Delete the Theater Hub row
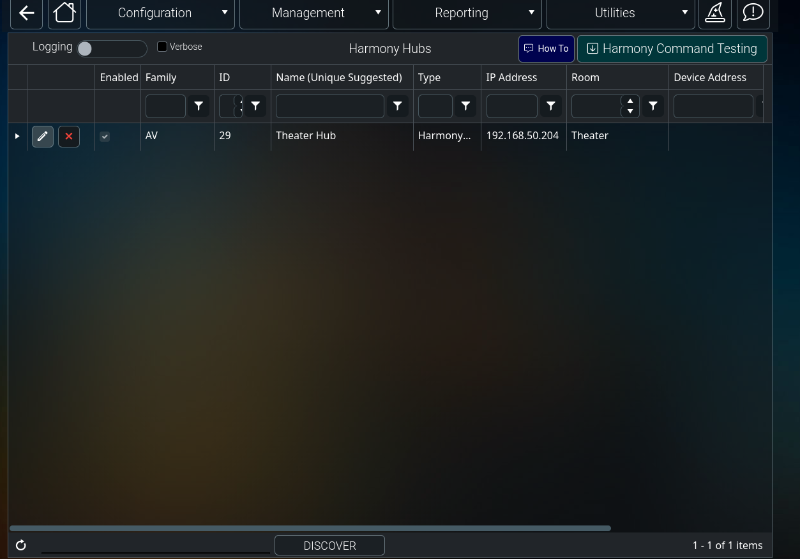800x559 pixels. click(x=69, y=137)
